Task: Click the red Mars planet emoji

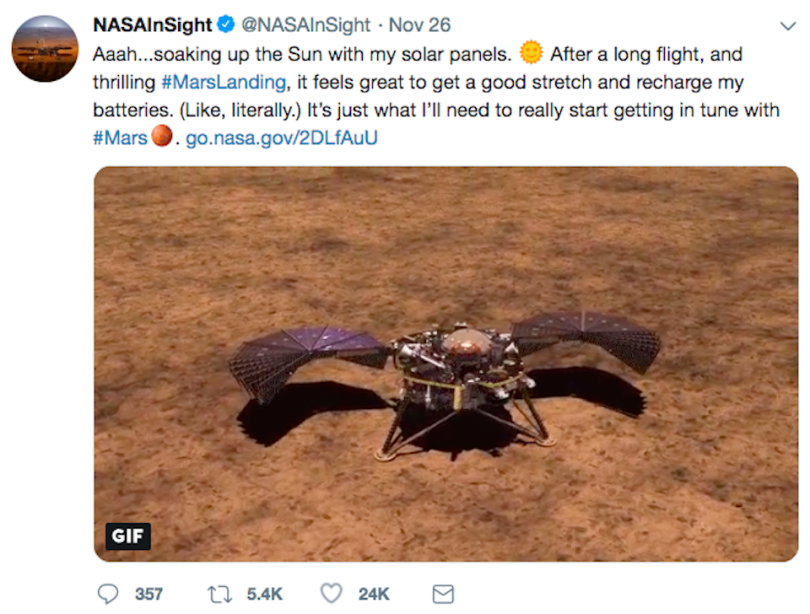Action: [x=162, y=136]
